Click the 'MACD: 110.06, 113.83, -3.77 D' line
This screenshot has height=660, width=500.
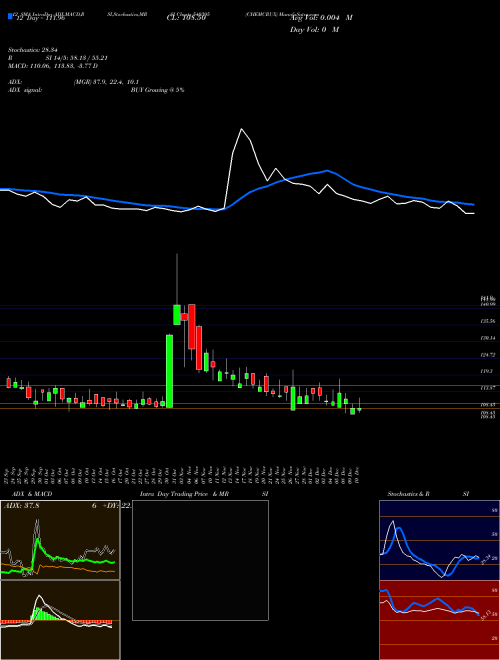point(53,66)
